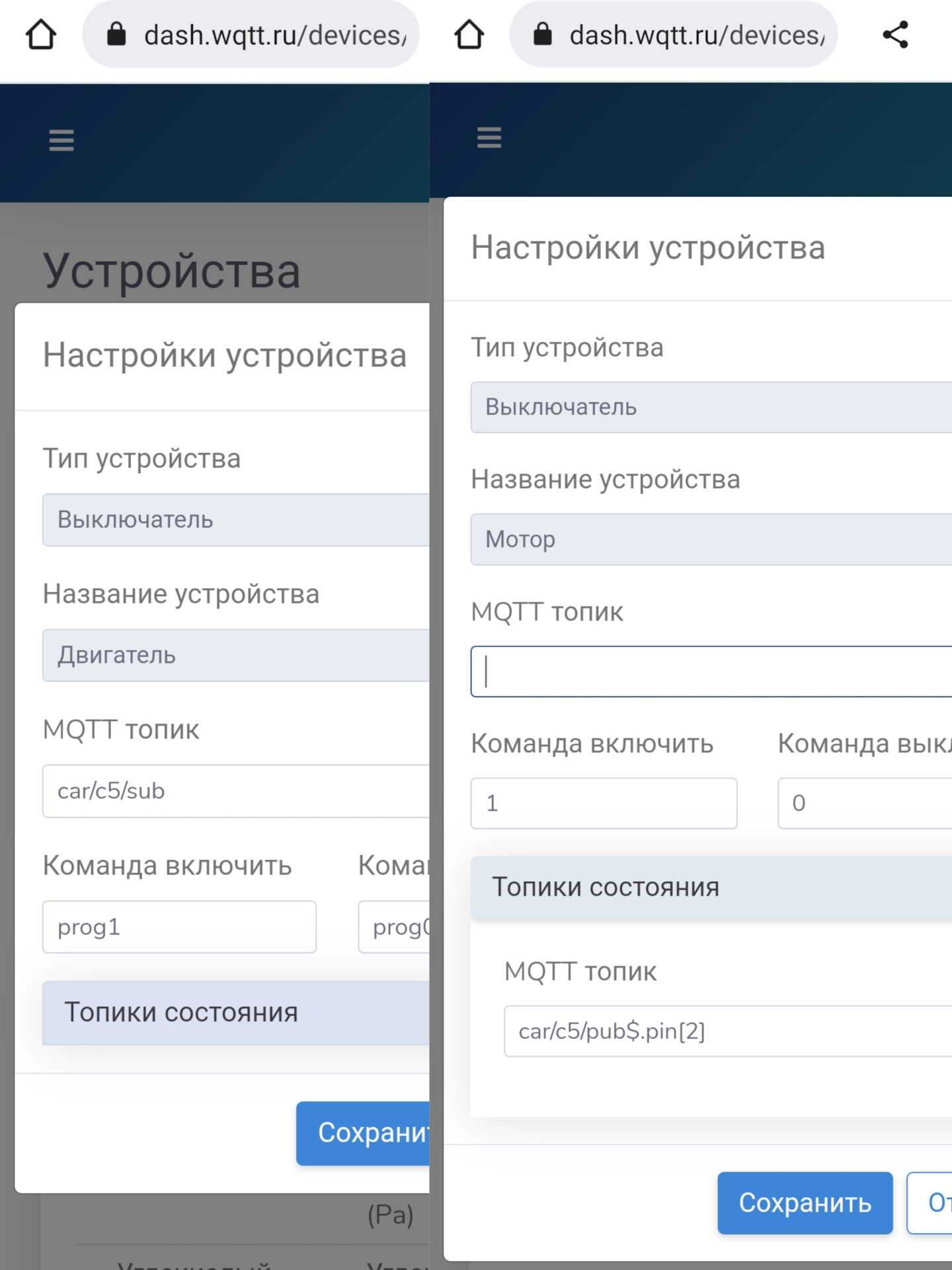Screen dimensions: 952x1270
Task: Click Тип устройства label in right dialog
Action: click(567, 348)
